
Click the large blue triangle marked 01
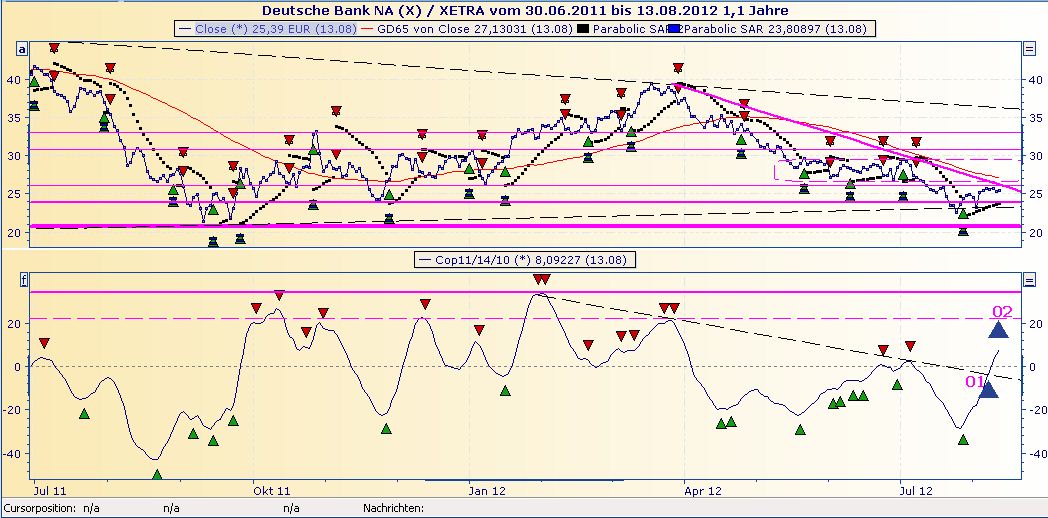point(989,389)
